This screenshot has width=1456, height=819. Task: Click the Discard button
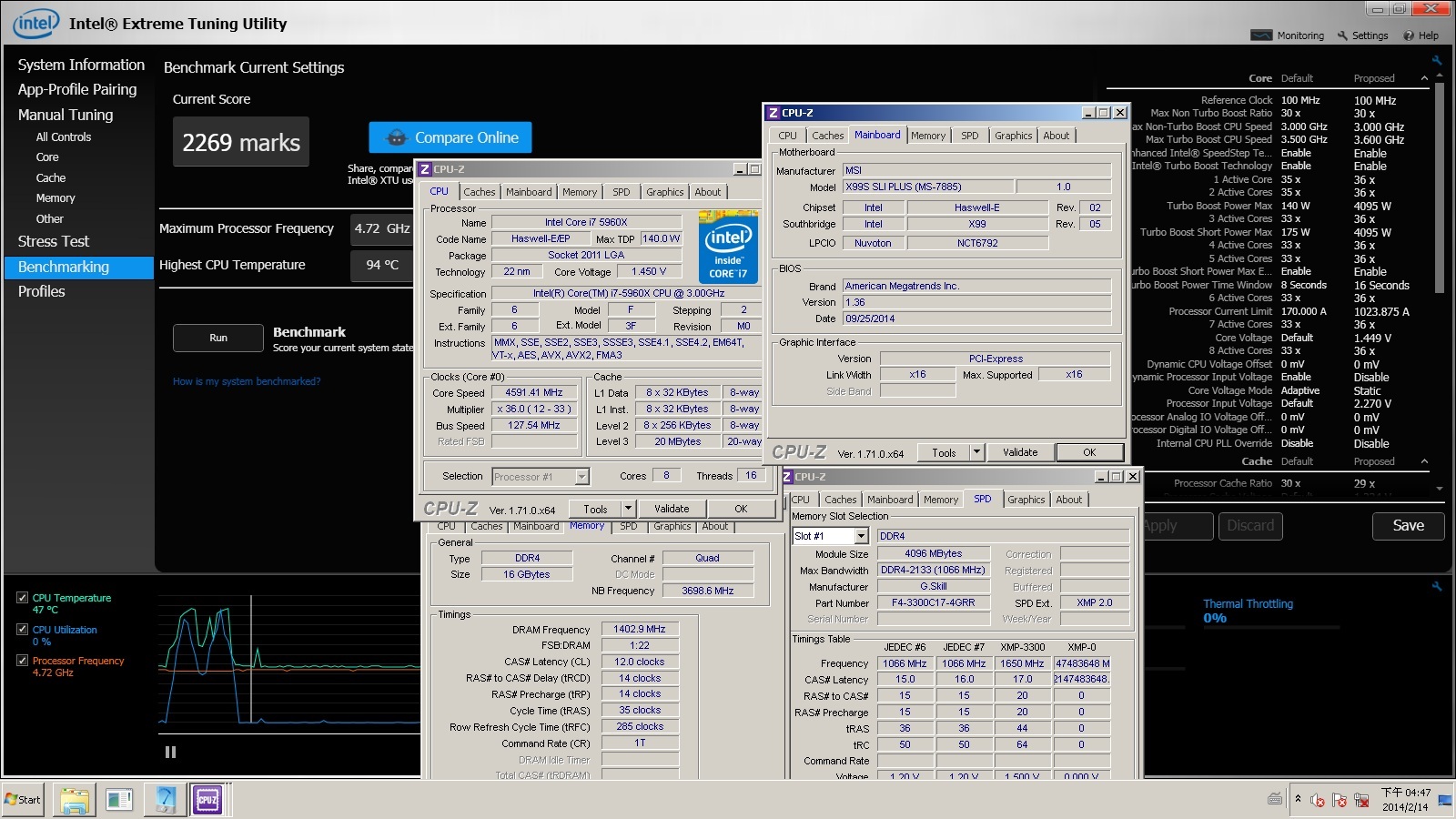[x=1250, y=525]
